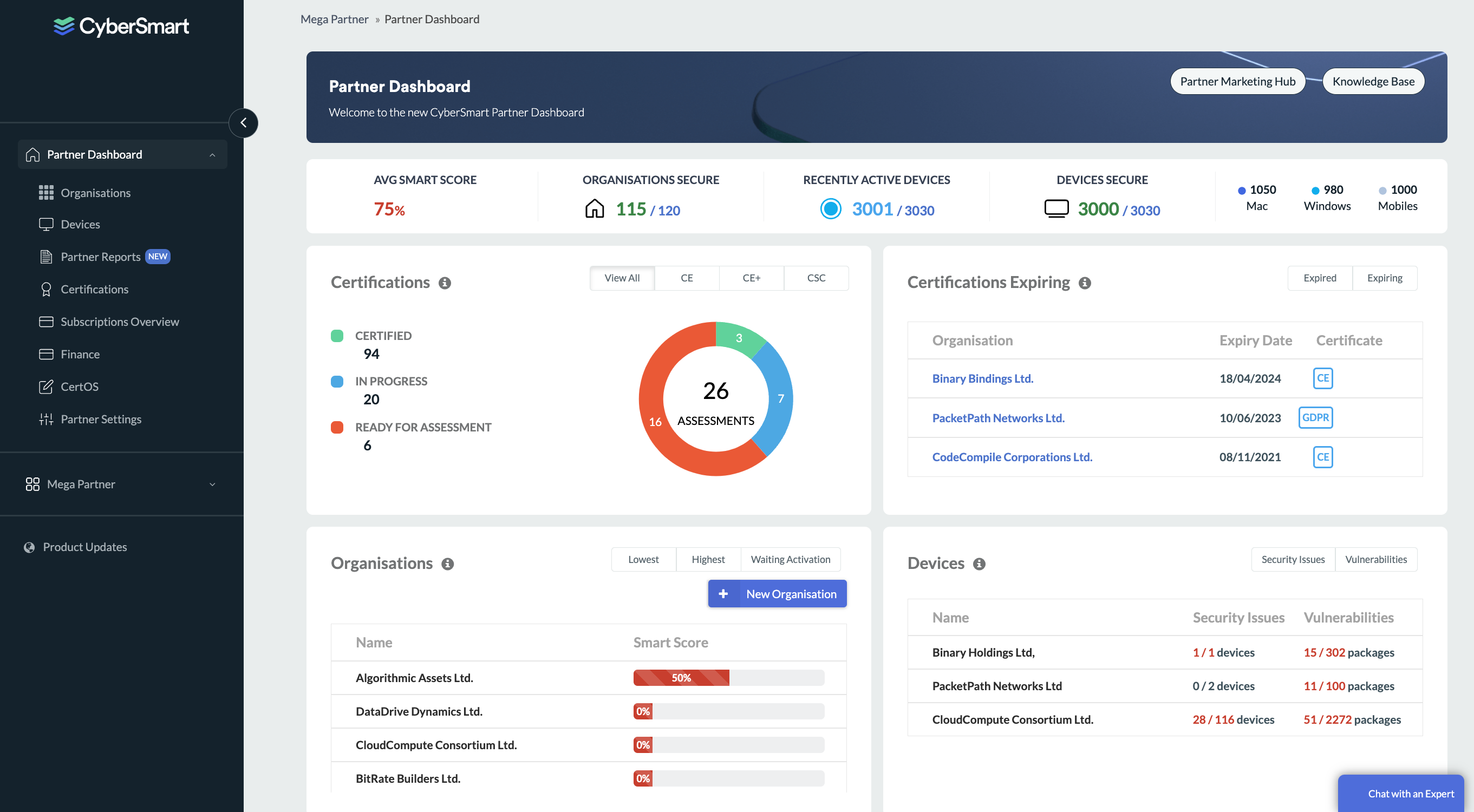Select View All certifications tab
The height and width of the screenshot is (812, 1474).
(x=622, y=278)
